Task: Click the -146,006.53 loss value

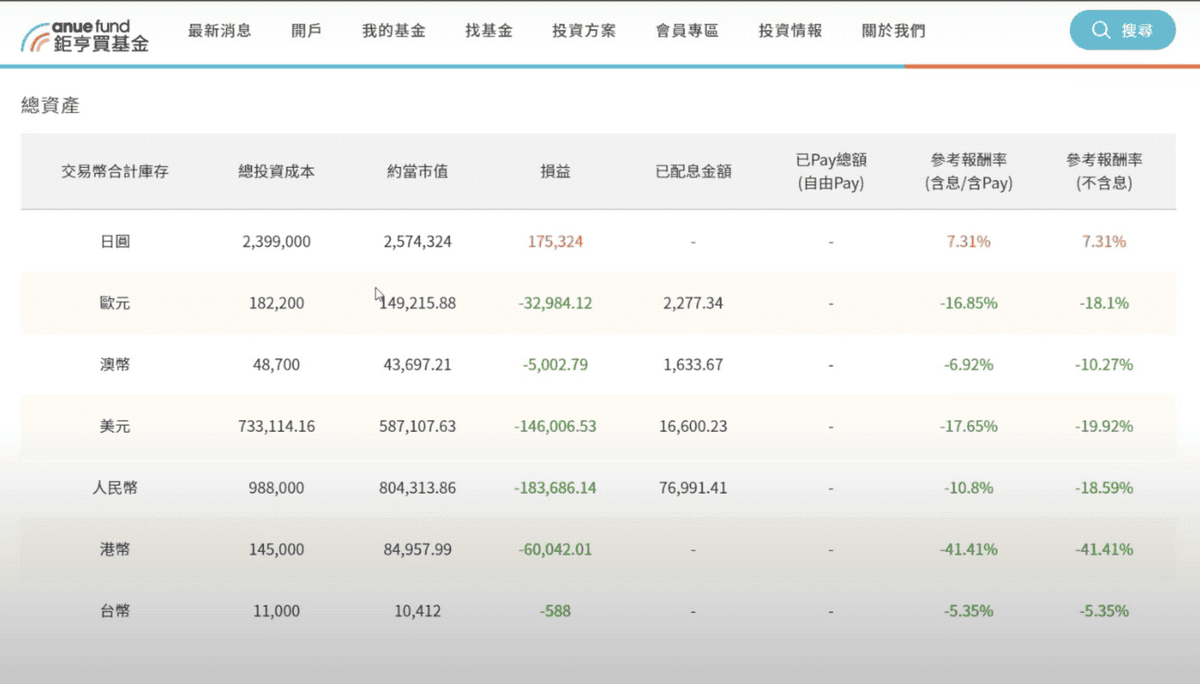Action: pos(555,426)
